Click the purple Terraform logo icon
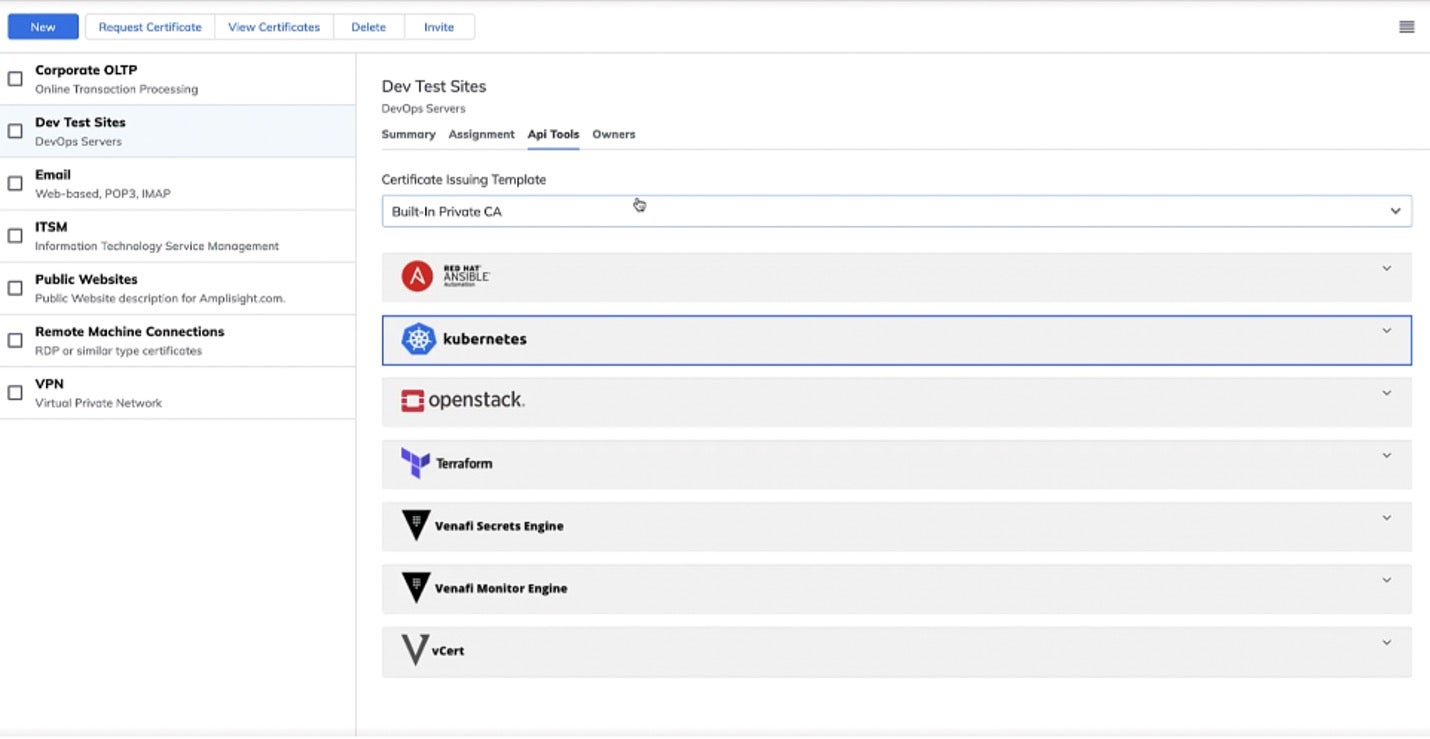Viewport: 1430px width, 739px height. tap(415, 463)
